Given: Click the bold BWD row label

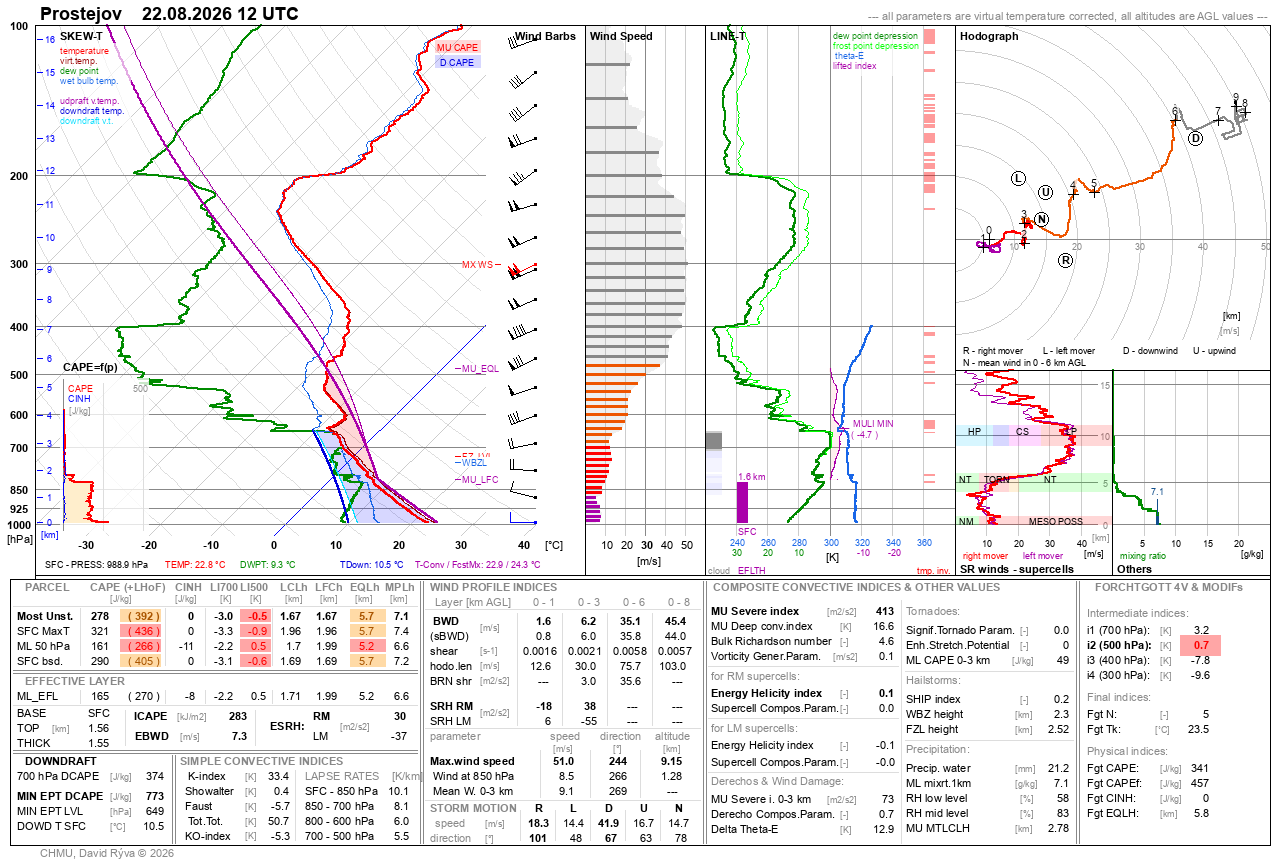Looking at the screenshot, I should [x=446, y=621].
